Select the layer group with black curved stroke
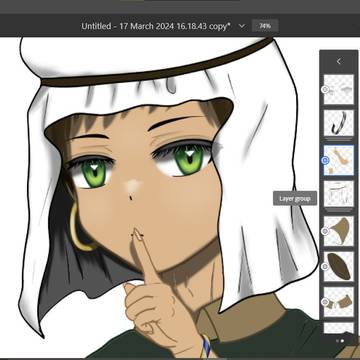Screen dimensions: 360x360 tap(339, 123)
